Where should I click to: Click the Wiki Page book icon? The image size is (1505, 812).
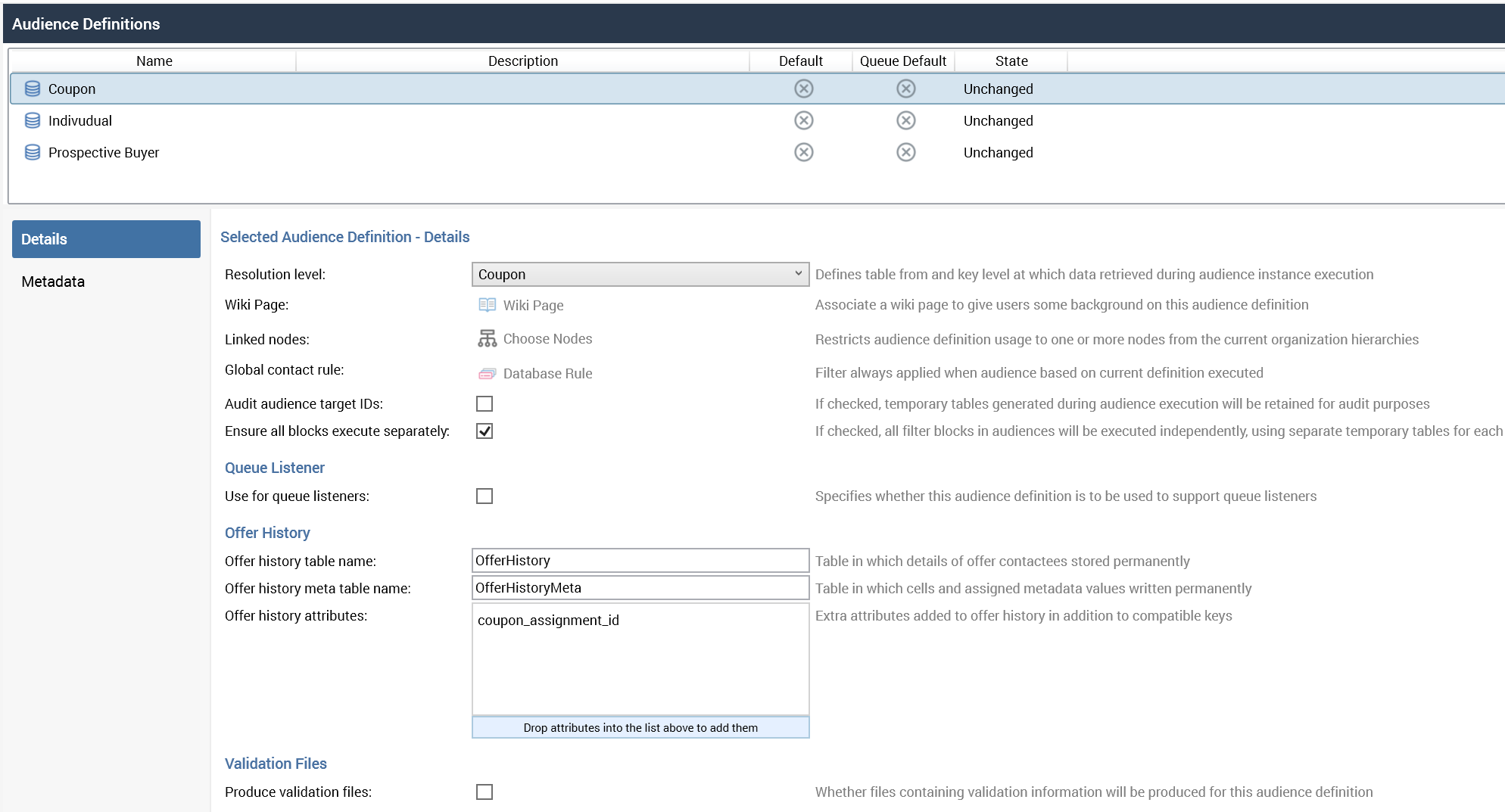tap(487, 305)
